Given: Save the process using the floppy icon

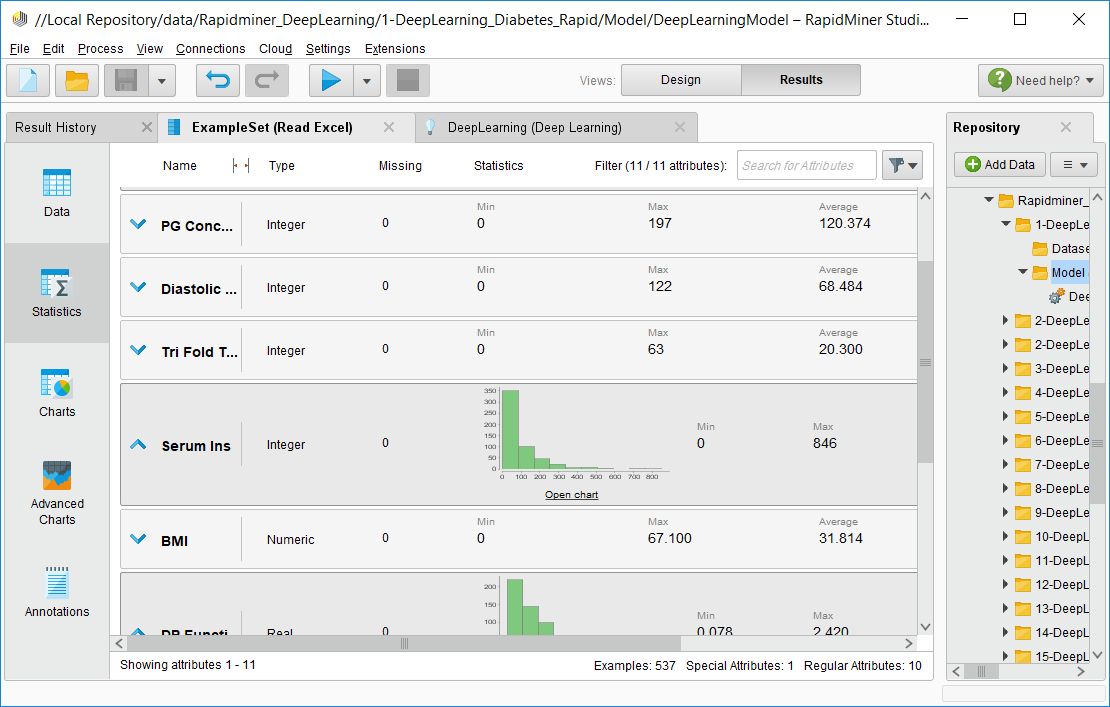Looking at the screenshot, I should [126, 80].
